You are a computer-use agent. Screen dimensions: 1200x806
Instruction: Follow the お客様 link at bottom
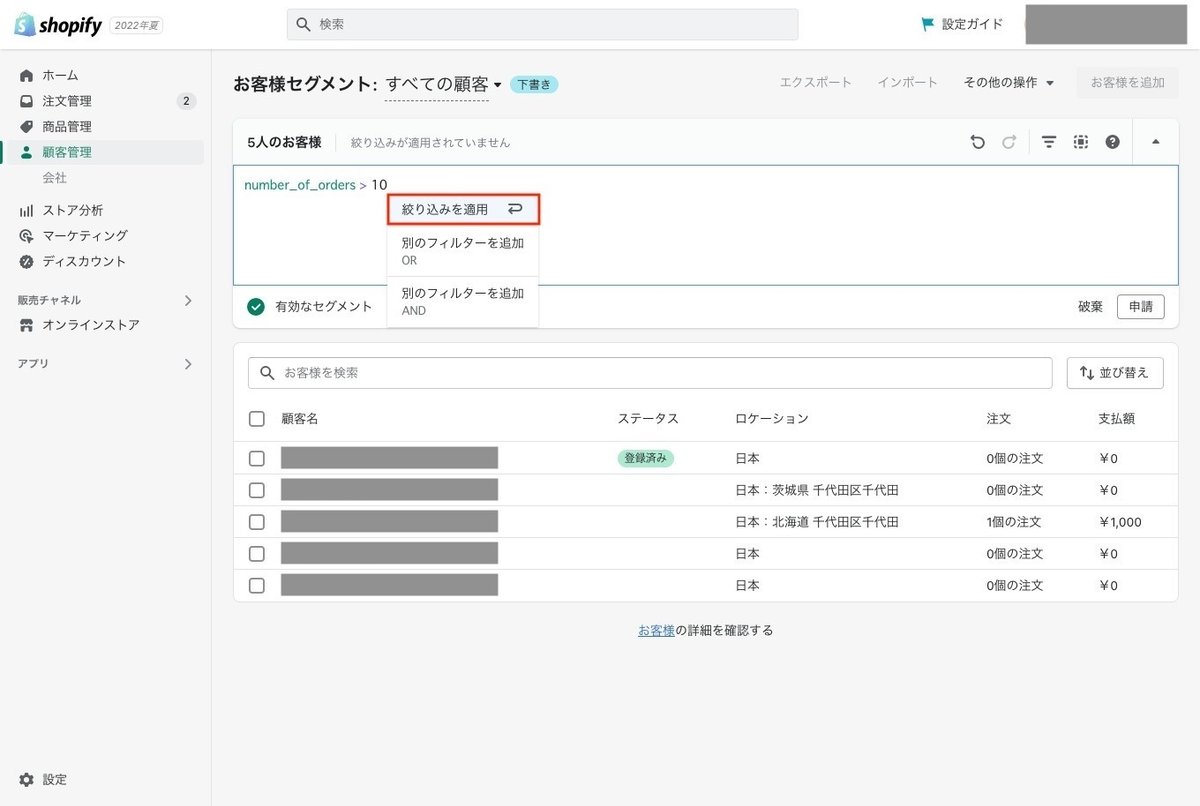[x=656, y=630]
